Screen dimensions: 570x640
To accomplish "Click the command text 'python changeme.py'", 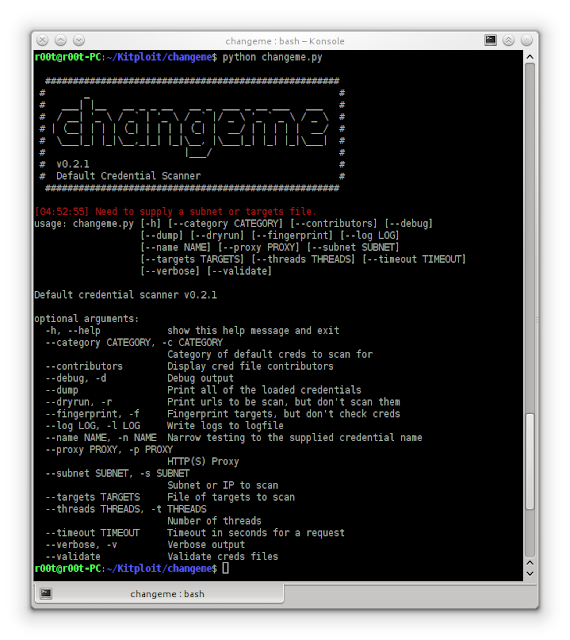I will (x=272, y=57).
